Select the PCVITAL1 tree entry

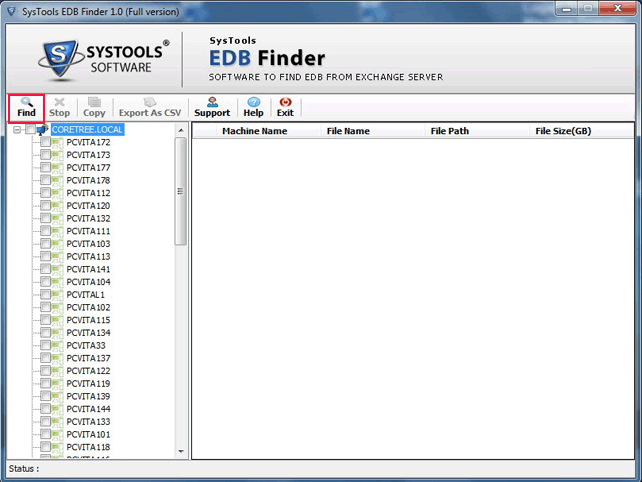tap(86, 295)
